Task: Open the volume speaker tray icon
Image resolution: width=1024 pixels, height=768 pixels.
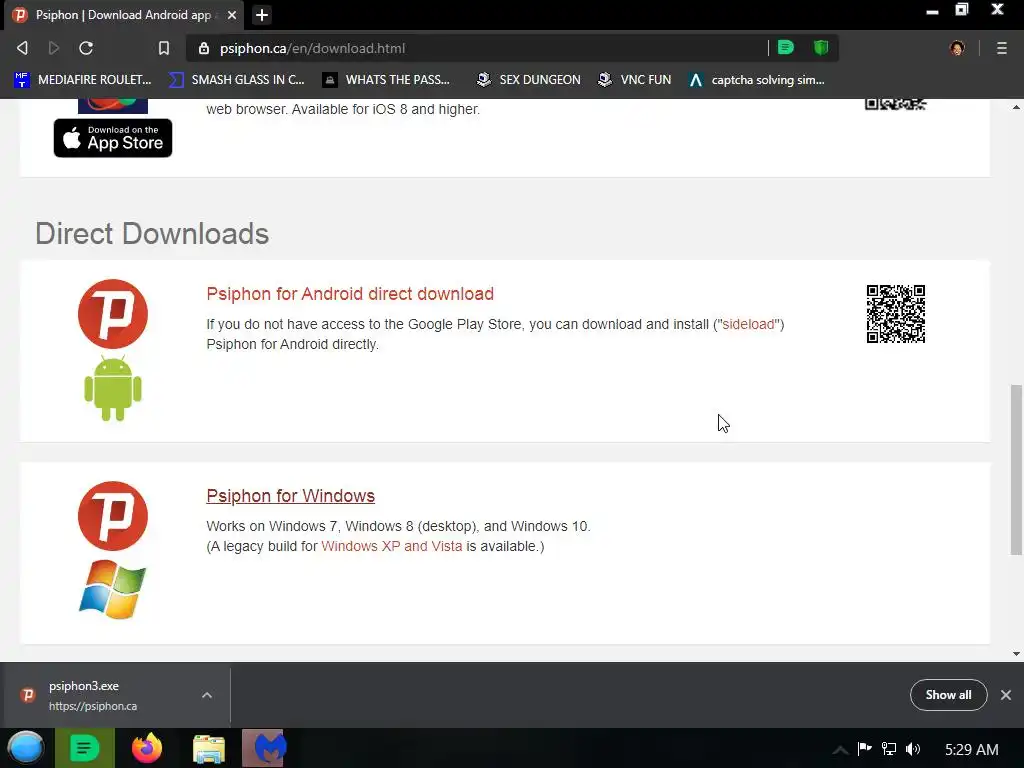Action: [913, 749]
